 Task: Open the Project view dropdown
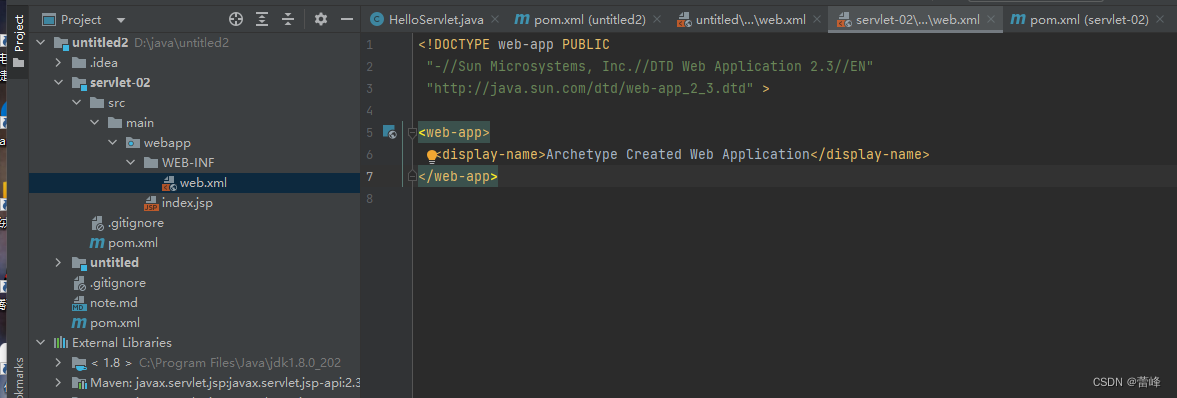(122, 20)
